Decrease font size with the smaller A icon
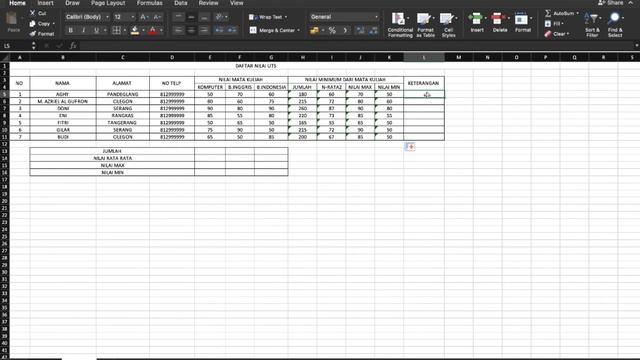The image size is (640, 360). tap(157, 17)
